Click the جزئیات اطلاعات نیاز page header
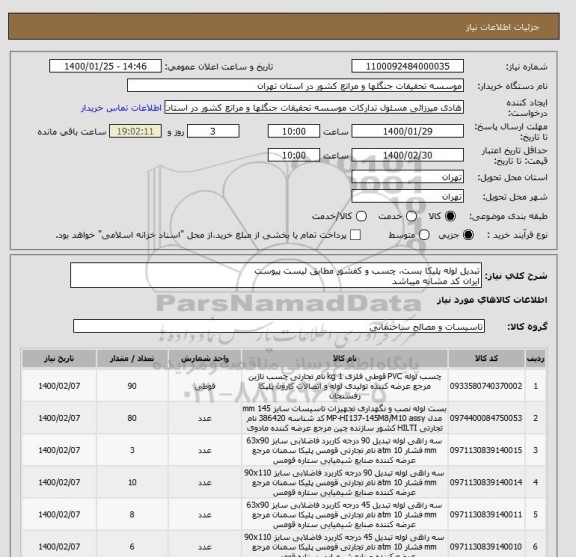 pyautogui.click(x=502, y=28)
